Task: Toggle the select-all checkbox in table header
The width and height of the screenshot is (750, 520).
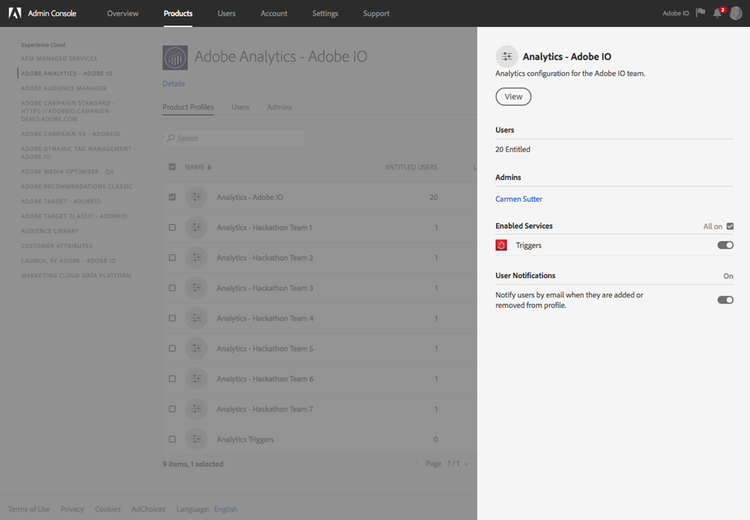Action: (x=172, y=167)
